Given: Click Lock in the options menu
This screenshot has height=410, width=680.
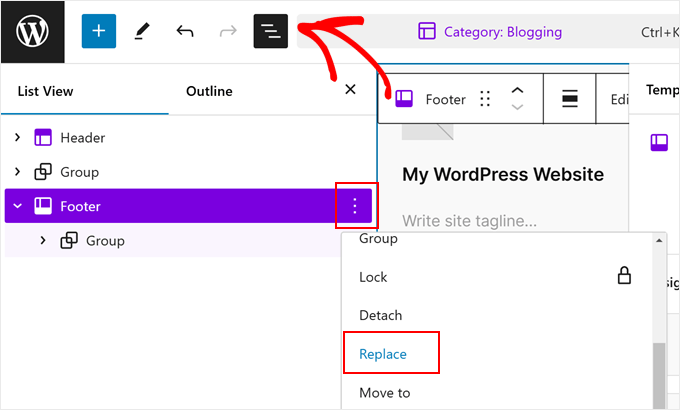Looking at the screenshot, I should pos(373,277).
